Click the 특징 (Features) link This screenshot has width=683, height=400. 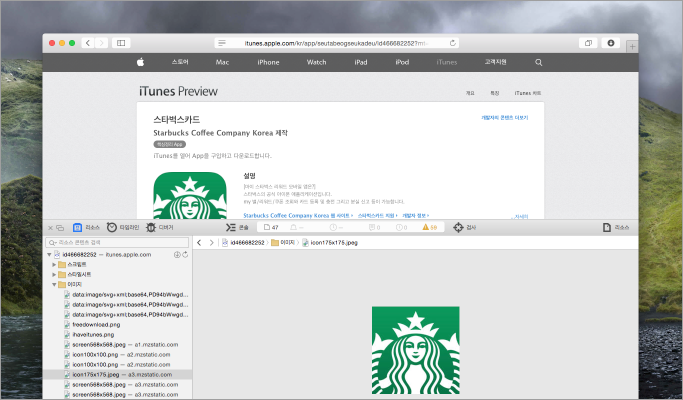pyautogui.click(x=495, y=93)
